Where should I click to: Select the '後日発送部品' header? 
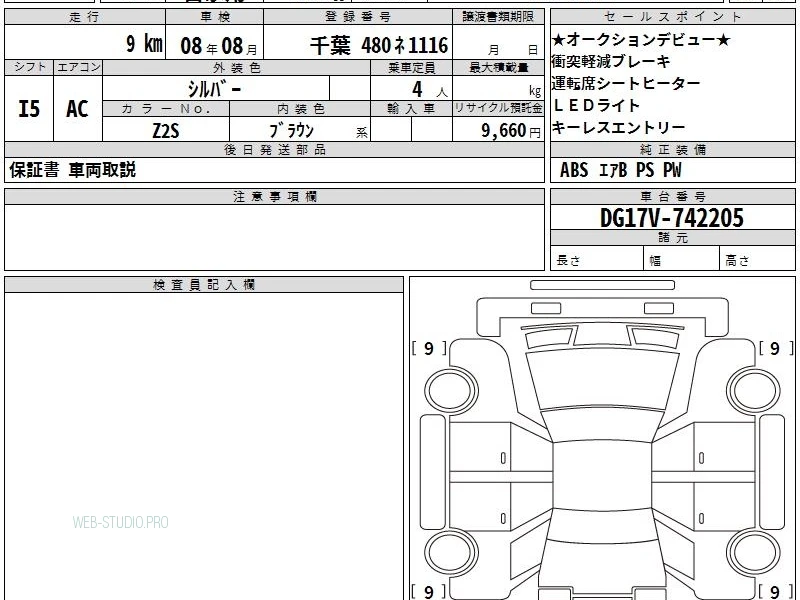pyautogui.click(x=274, y=149)
